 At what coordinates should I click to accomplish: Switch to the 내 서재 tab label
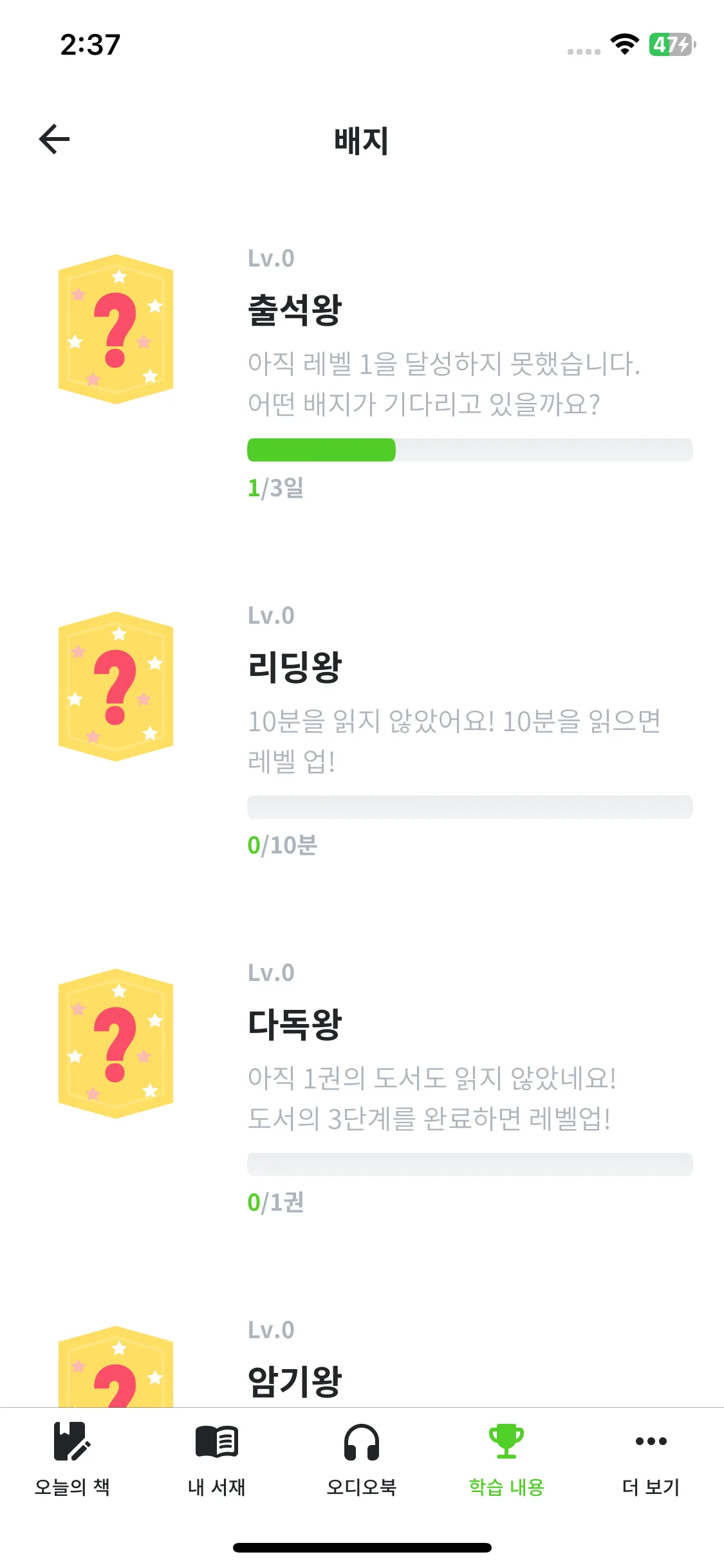click(x=217, y=1487)
